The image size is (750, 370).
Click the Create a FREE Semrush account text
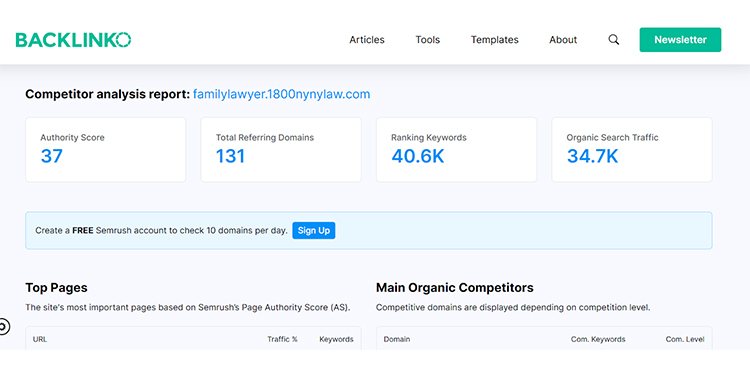click(x=161, y=230)
